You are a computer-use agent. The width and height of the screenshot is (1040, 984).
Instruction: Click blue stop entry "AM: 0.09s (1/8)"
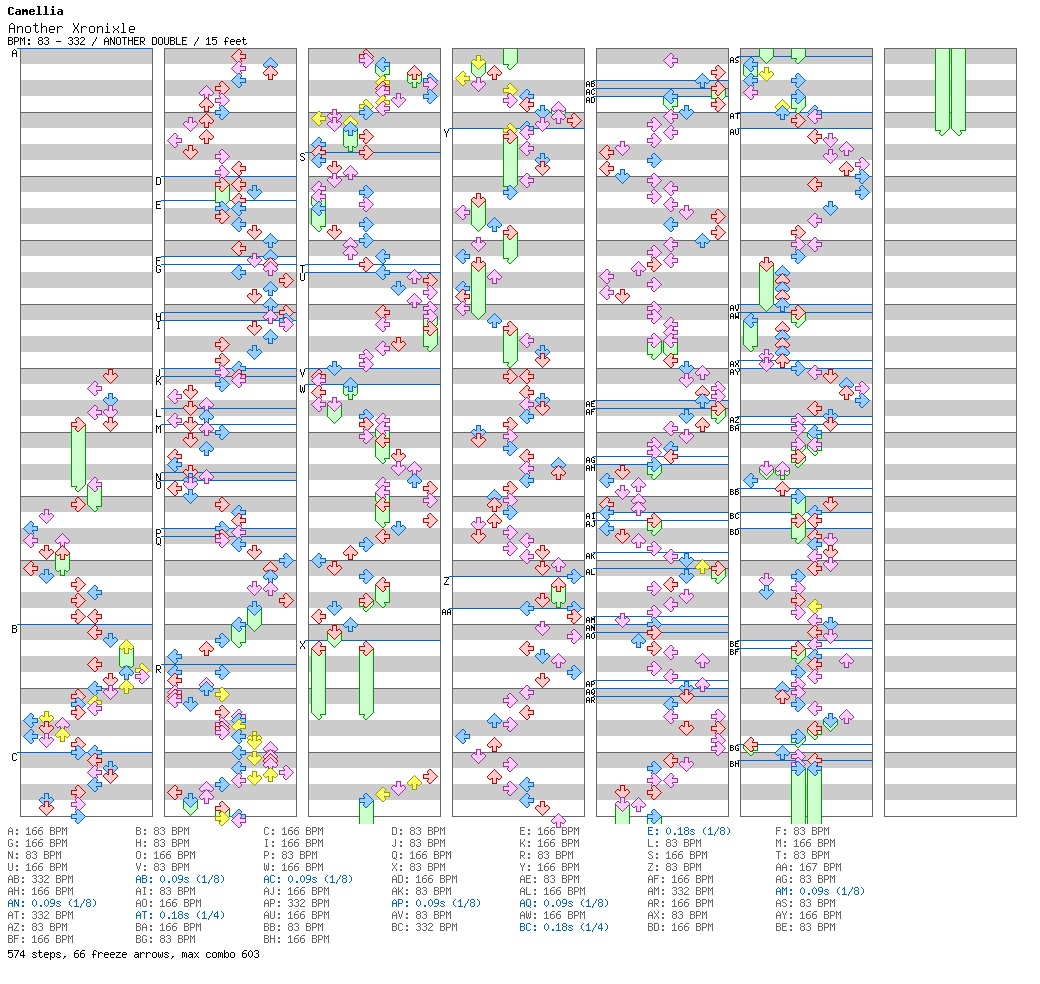pos(820,891)
